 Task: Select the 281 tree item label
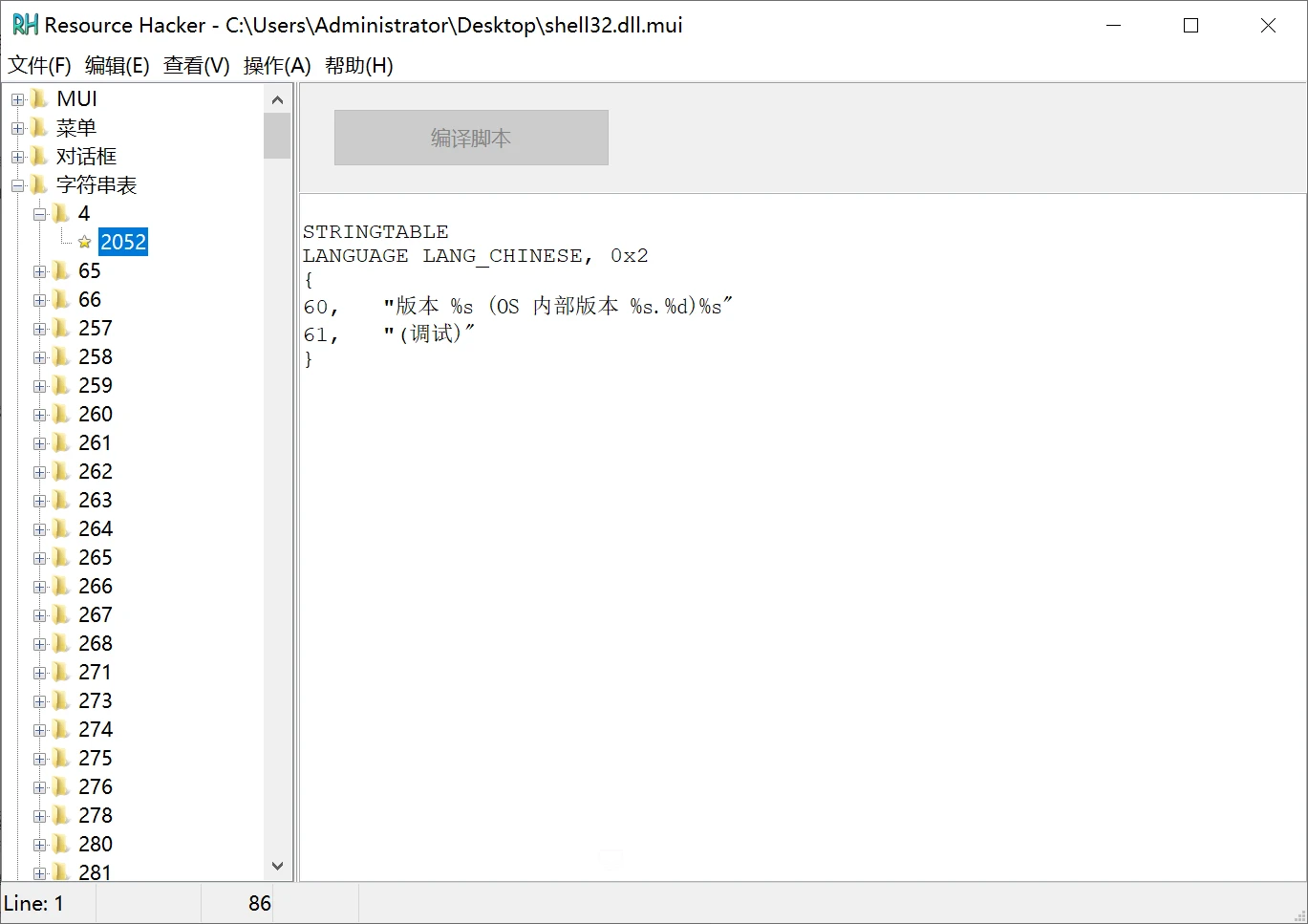click(x=96, y=870)
